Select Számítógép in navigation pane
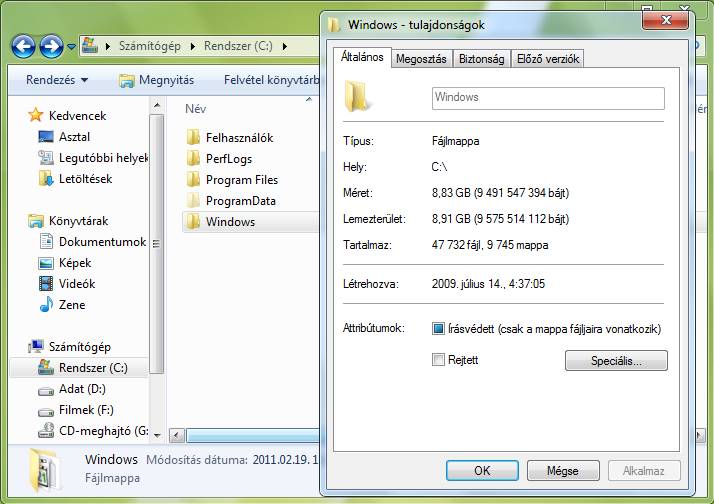 pos(80,347)
